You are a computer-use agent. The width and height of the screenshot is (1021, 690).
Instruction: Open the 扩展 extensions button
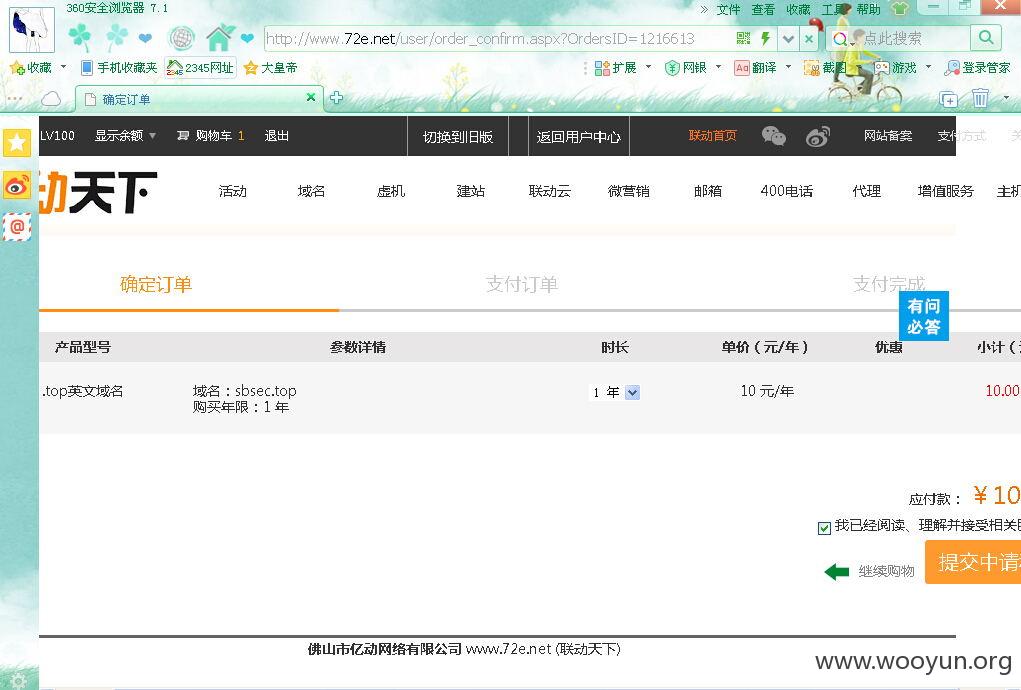coord(615,68)
